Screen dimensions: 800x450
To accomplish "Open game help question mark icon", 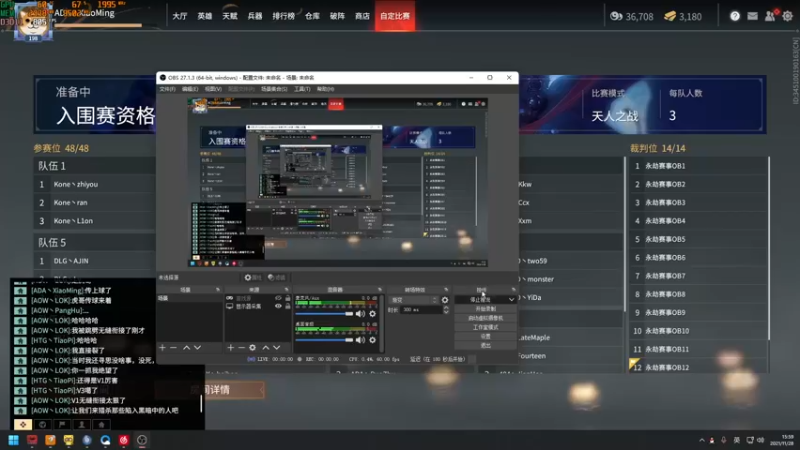I will tap(735, 16).
